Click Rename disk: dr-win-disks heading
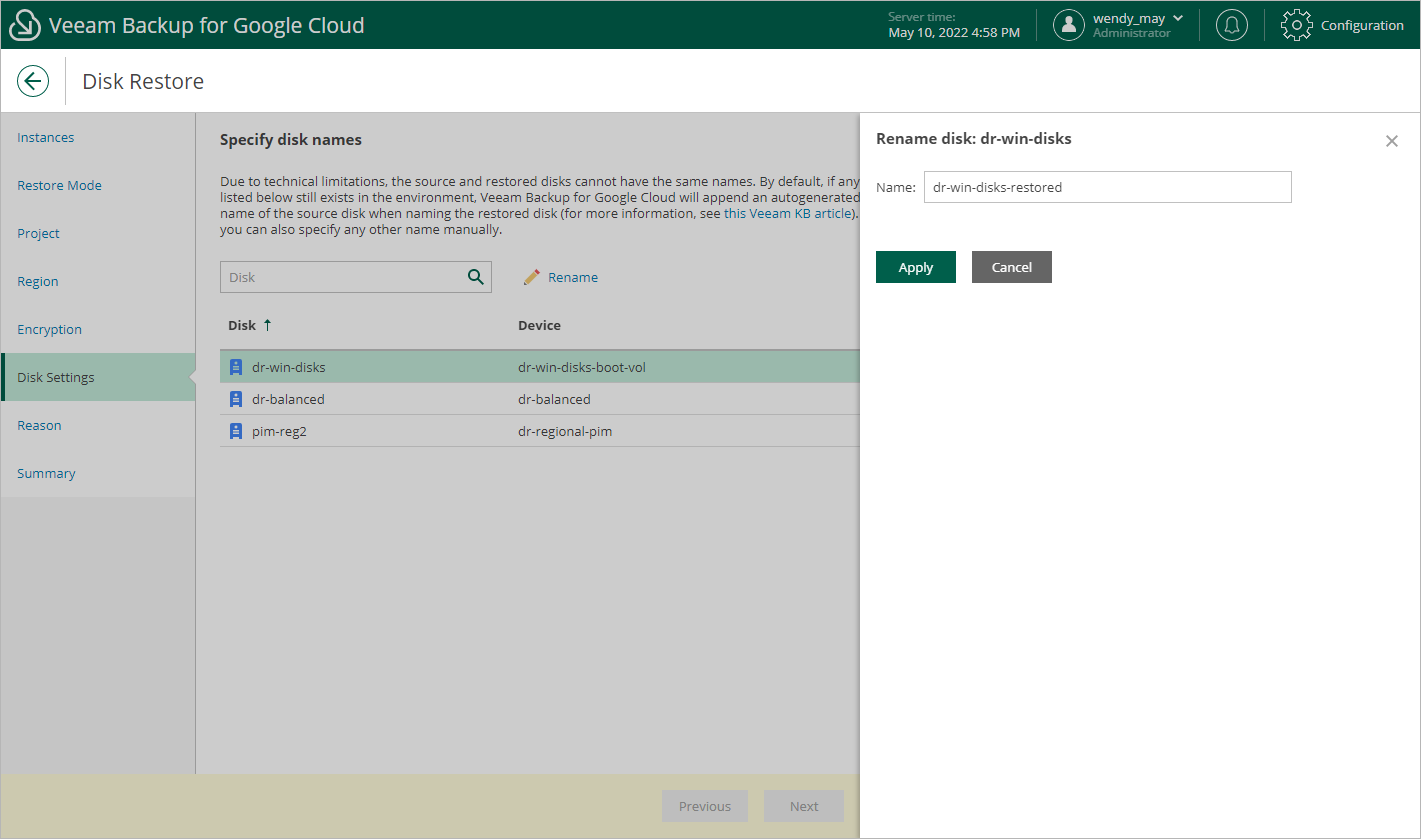 coord(974,139)
